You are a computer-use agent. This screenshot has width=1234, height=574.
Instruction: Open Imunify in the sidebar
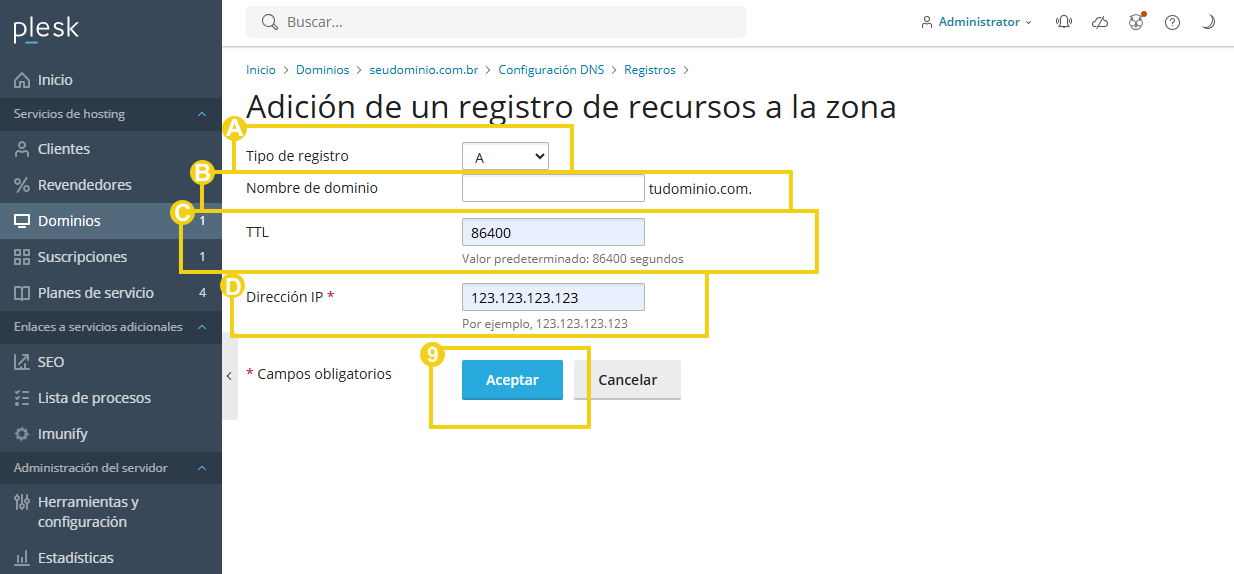click(111, 434)
